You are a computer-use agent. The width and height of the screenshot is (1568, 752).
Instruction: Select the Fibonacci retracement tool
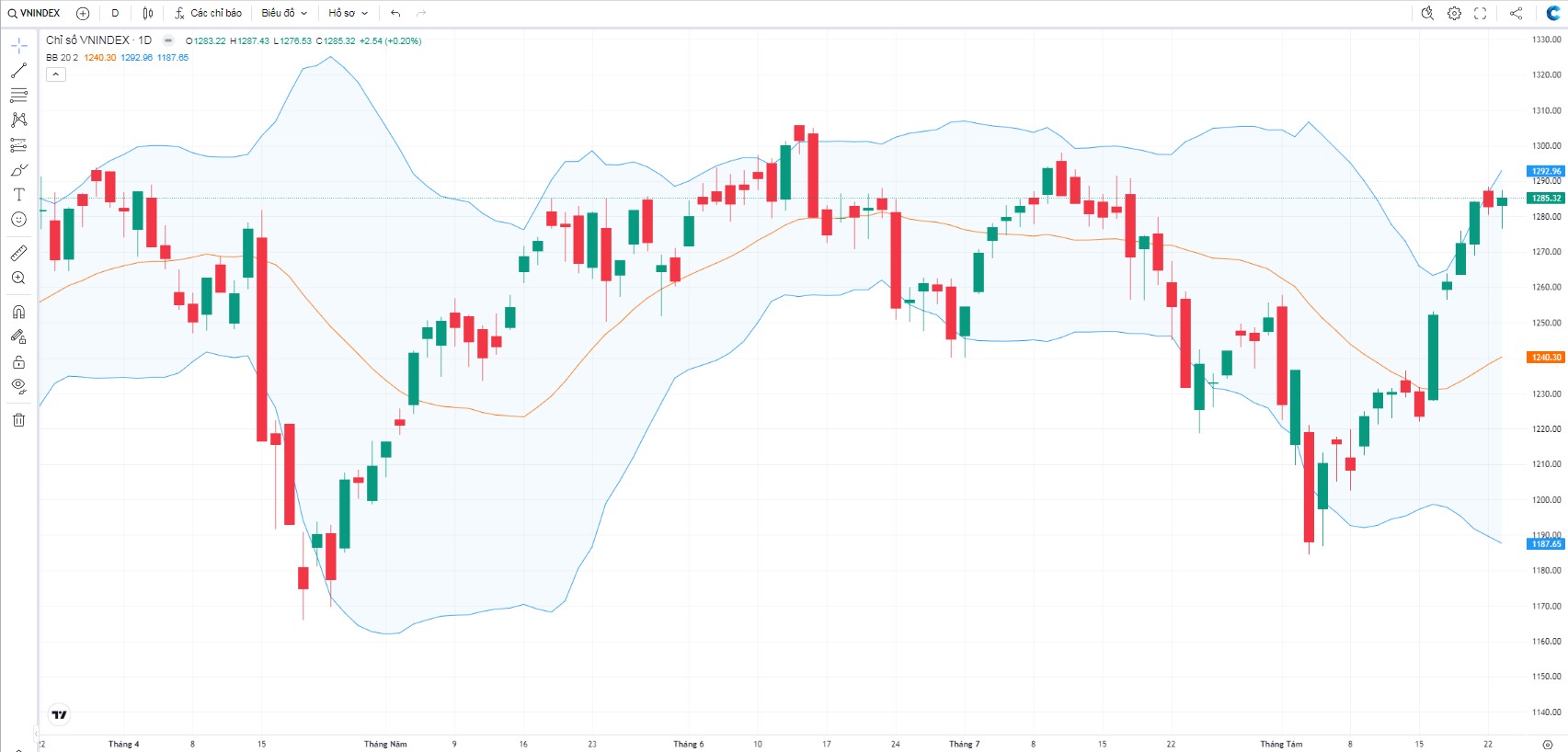tap(18, 95)
